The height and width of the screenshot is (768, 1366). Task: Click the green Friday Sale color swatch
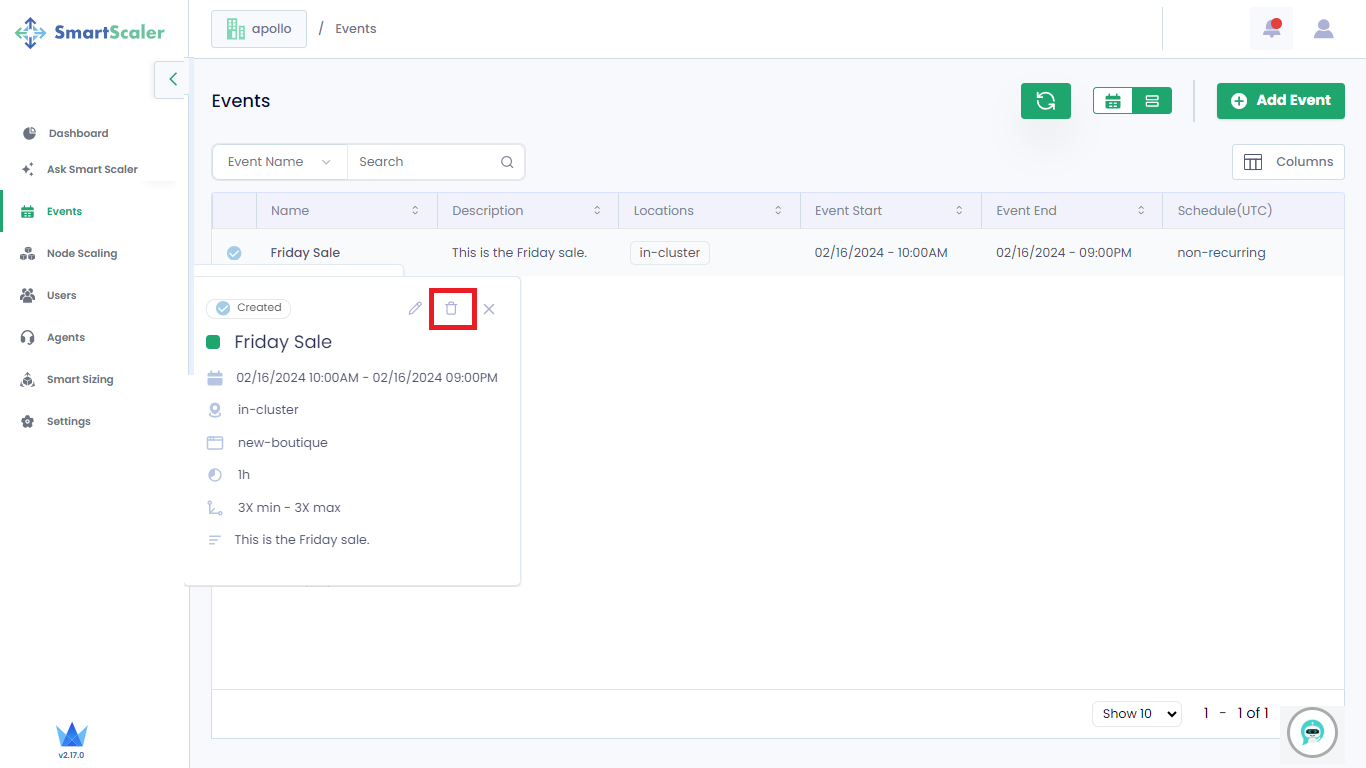pyautogui.click(x=213, y=342)
